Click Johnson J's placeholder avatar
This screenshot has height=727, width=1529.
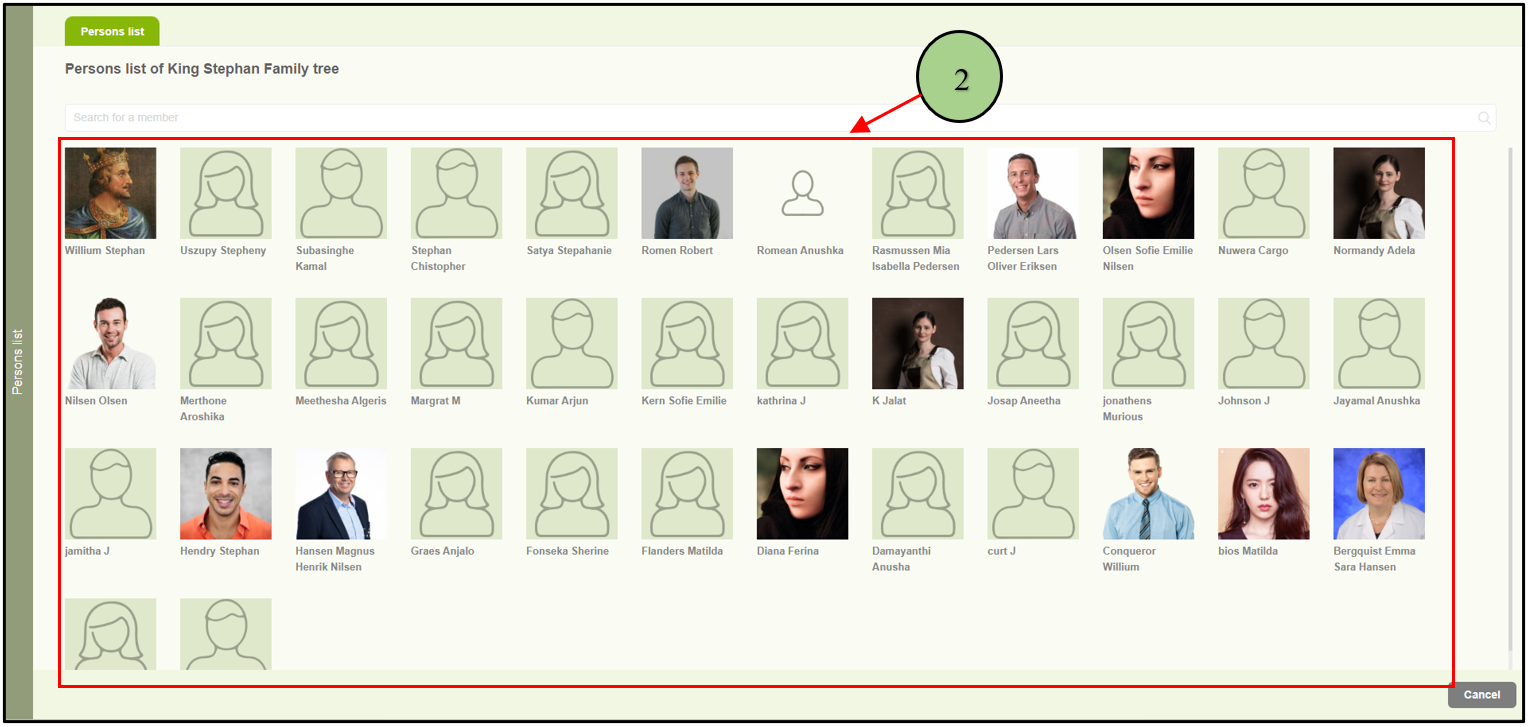pos(1263,343)
